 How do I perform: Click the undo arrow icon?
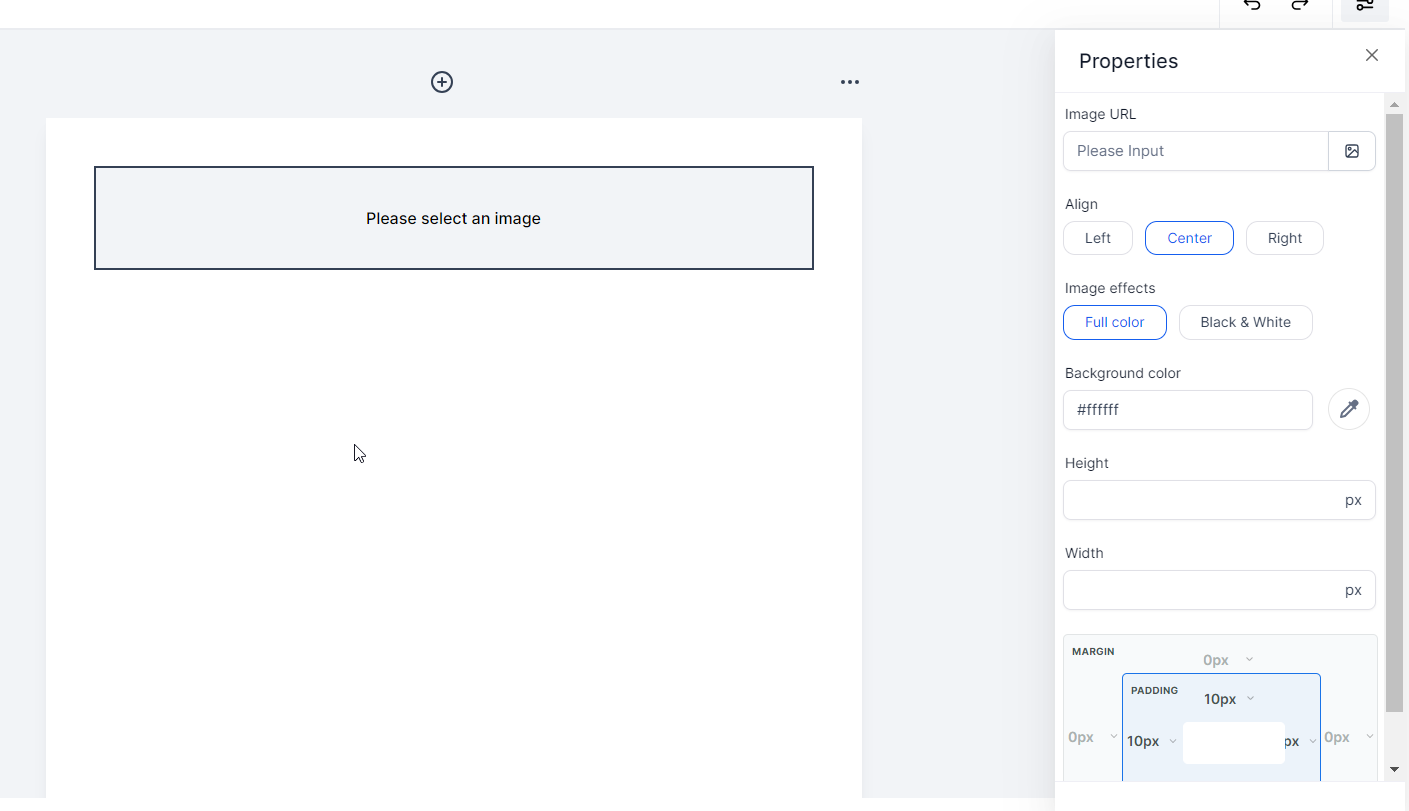(1251, 5)
